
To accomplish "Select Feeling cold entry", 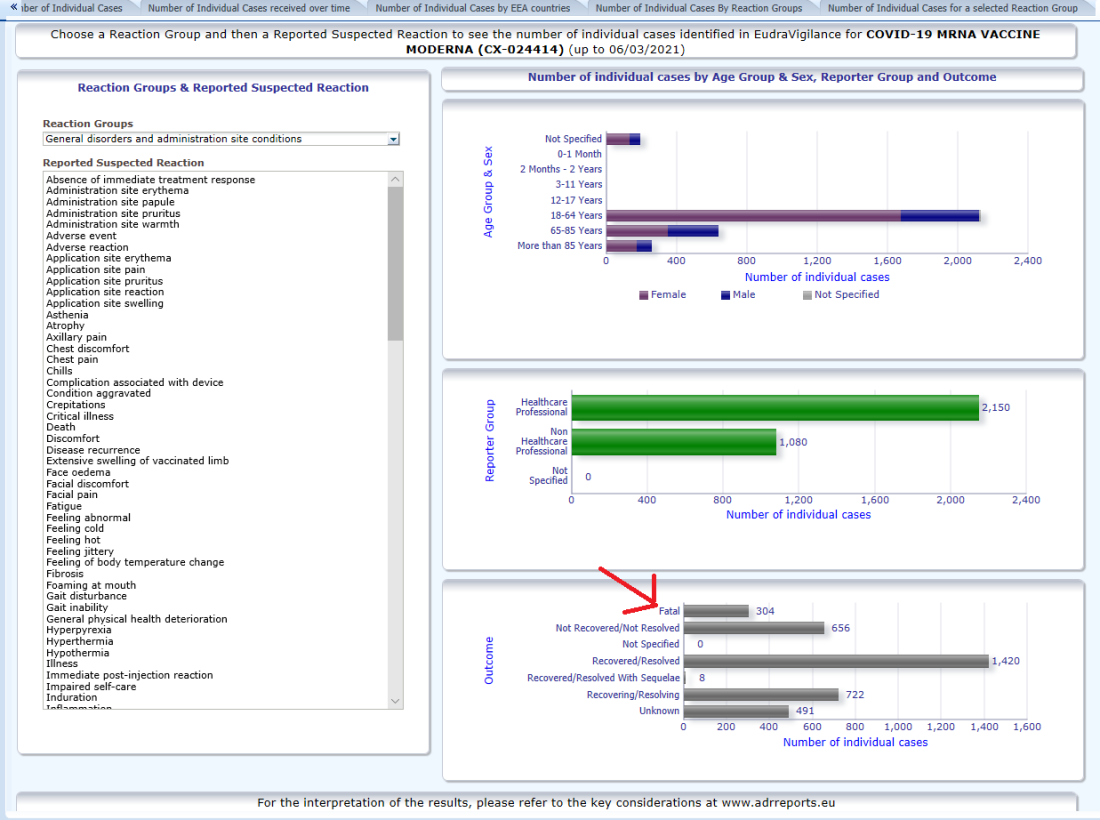I will (x=74, y=529).
